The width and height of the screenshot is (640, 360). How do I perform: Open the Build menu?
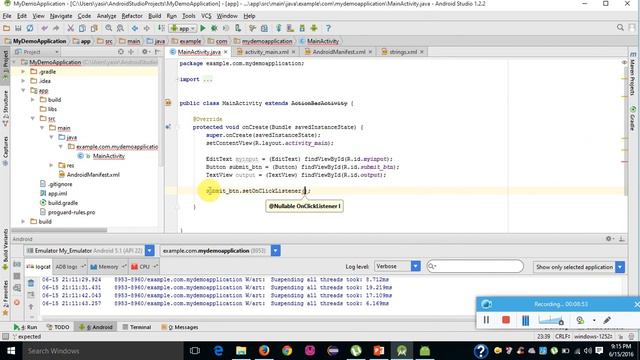coord(154,16)
